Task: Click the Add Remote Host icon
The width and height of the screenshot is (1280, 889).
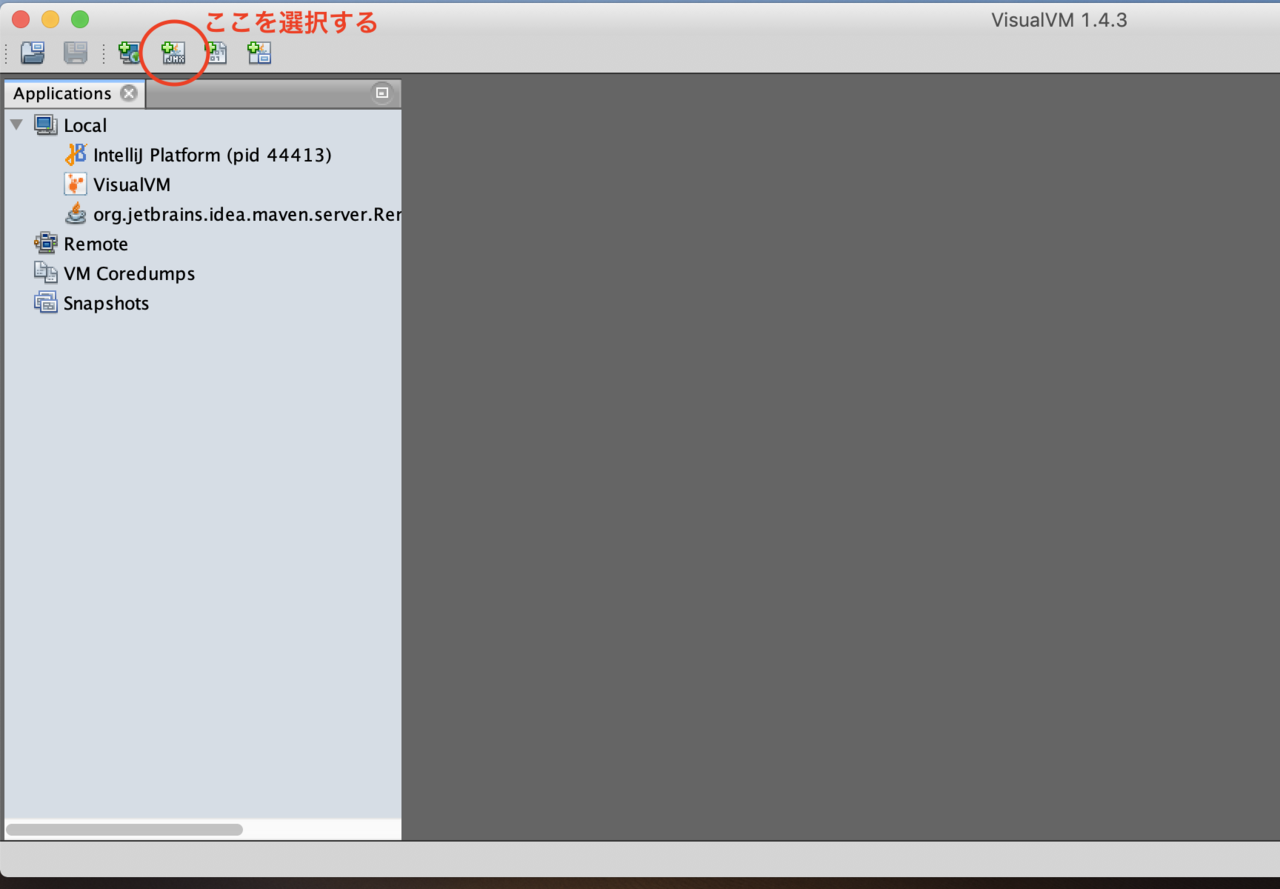Action: coord(130,53)
